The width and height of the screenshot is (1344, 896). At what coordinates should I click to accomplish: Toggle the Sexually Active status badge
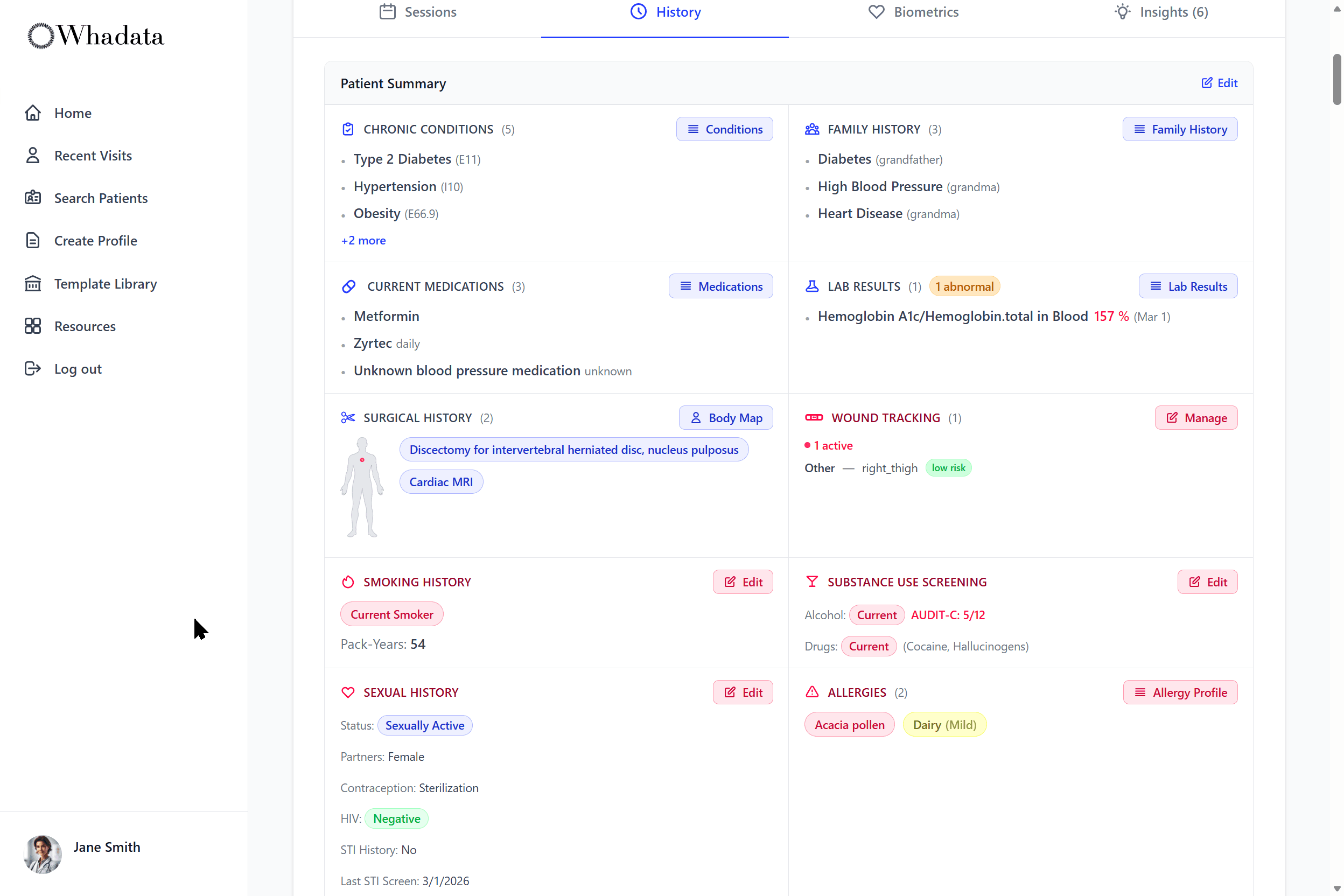424,725
